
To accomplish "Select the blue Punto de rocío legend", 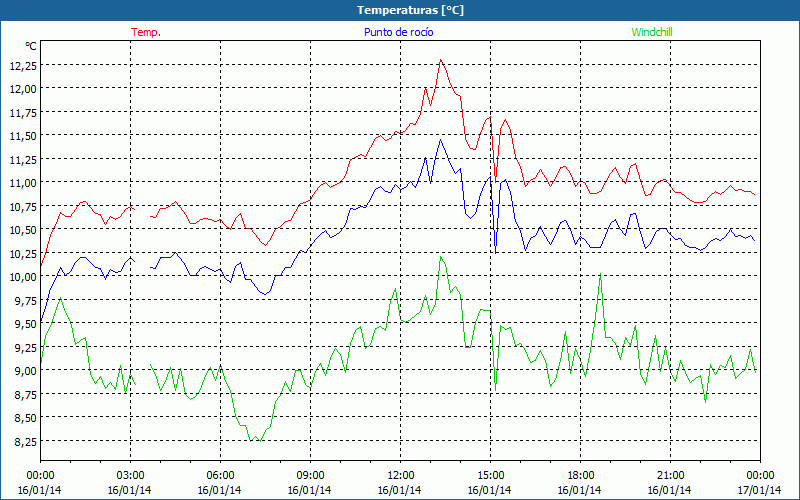I will click(398, 32).
